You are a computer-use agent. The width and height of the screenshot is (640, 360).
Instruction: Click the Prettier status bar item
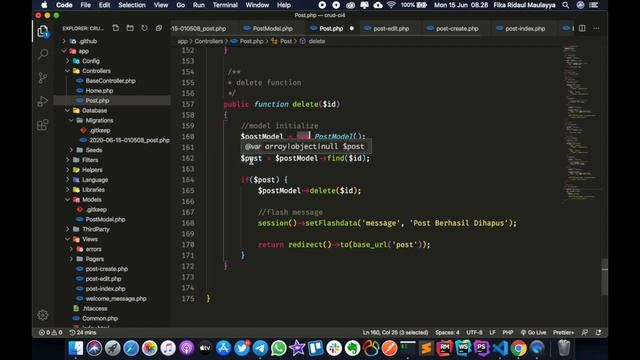(x=563, y=332)
